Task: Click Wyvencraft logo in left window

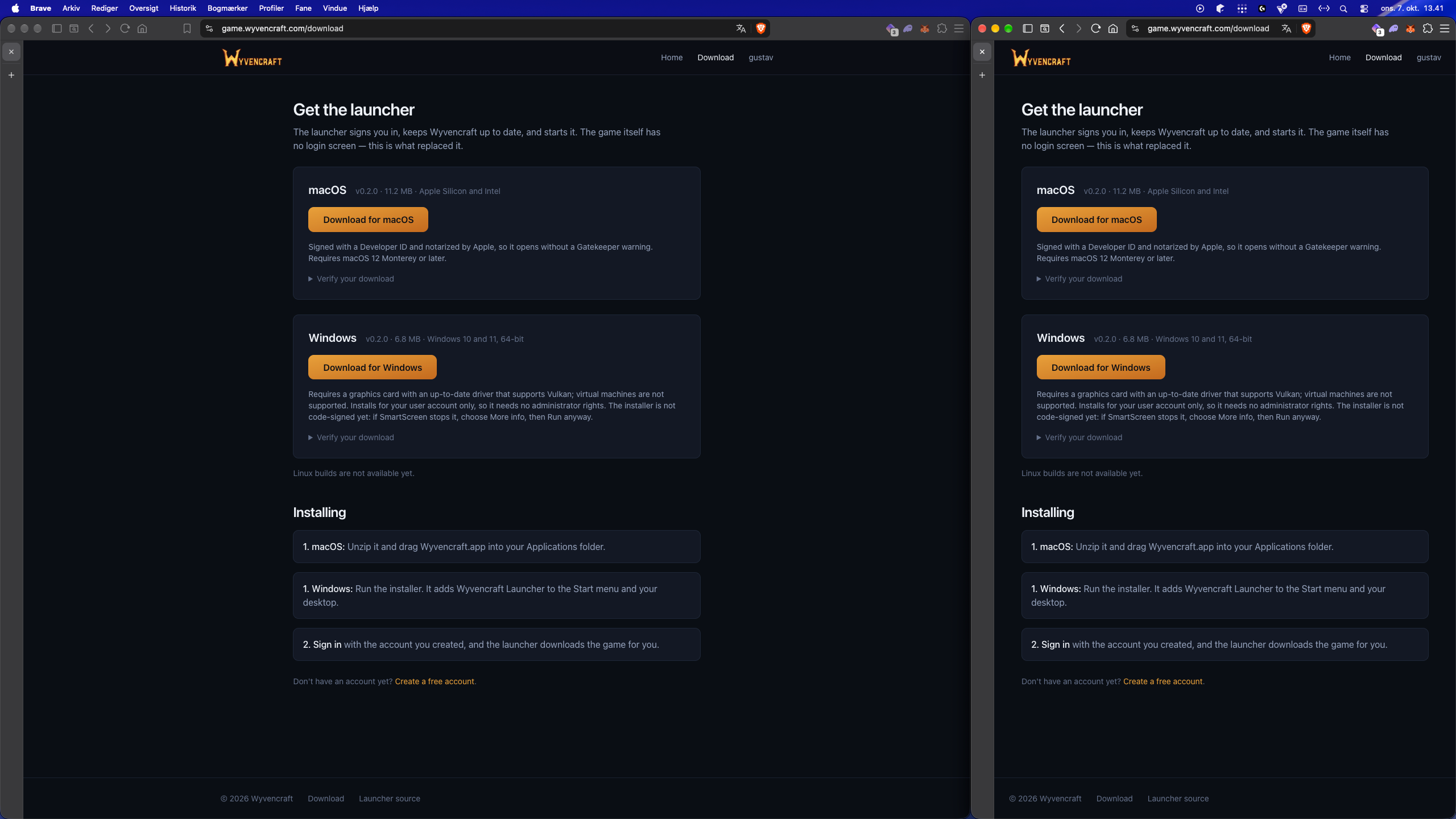Action: [x=252, y=57]
